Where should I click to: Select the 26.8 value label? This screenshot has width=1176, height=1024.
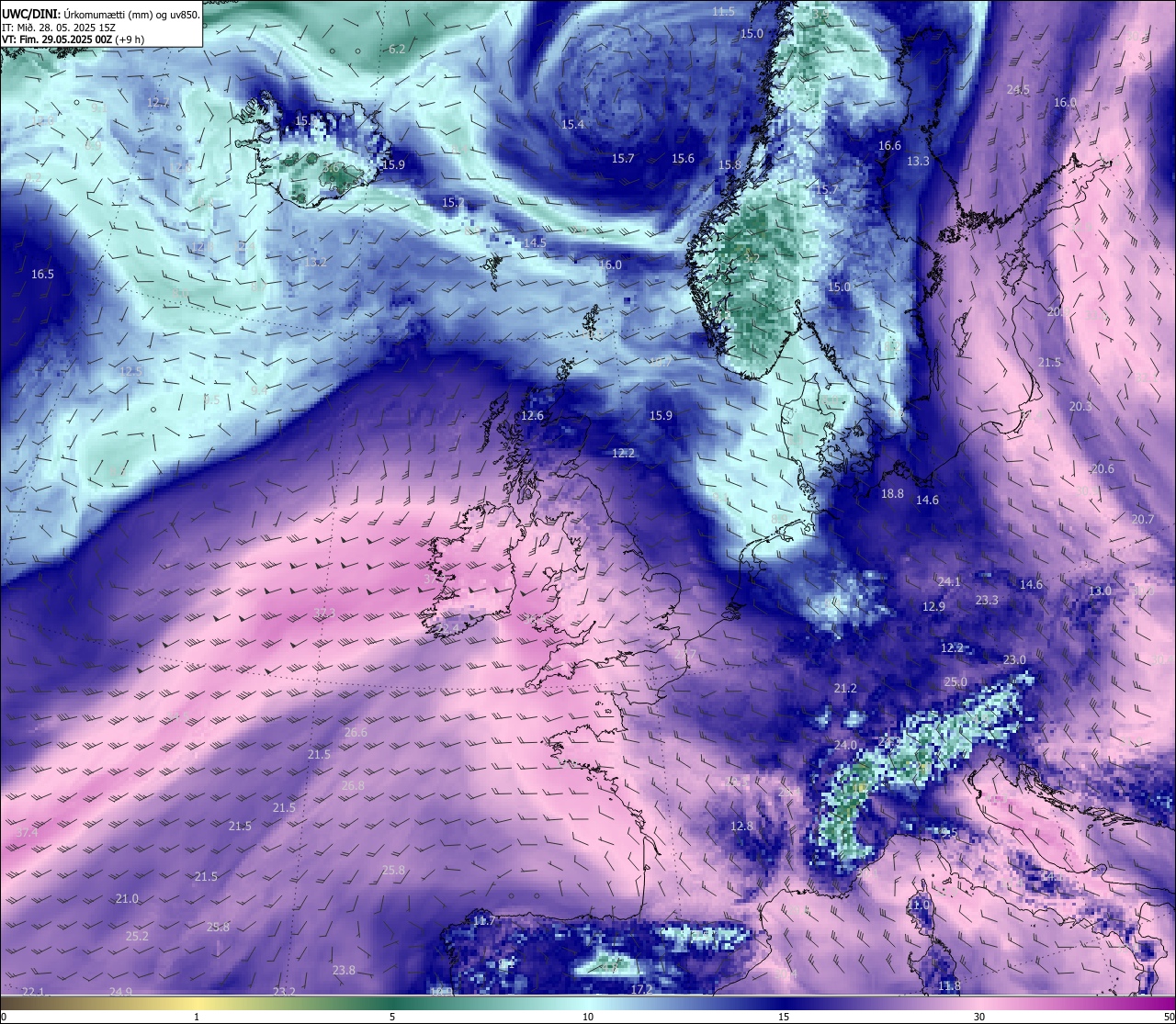353,785
